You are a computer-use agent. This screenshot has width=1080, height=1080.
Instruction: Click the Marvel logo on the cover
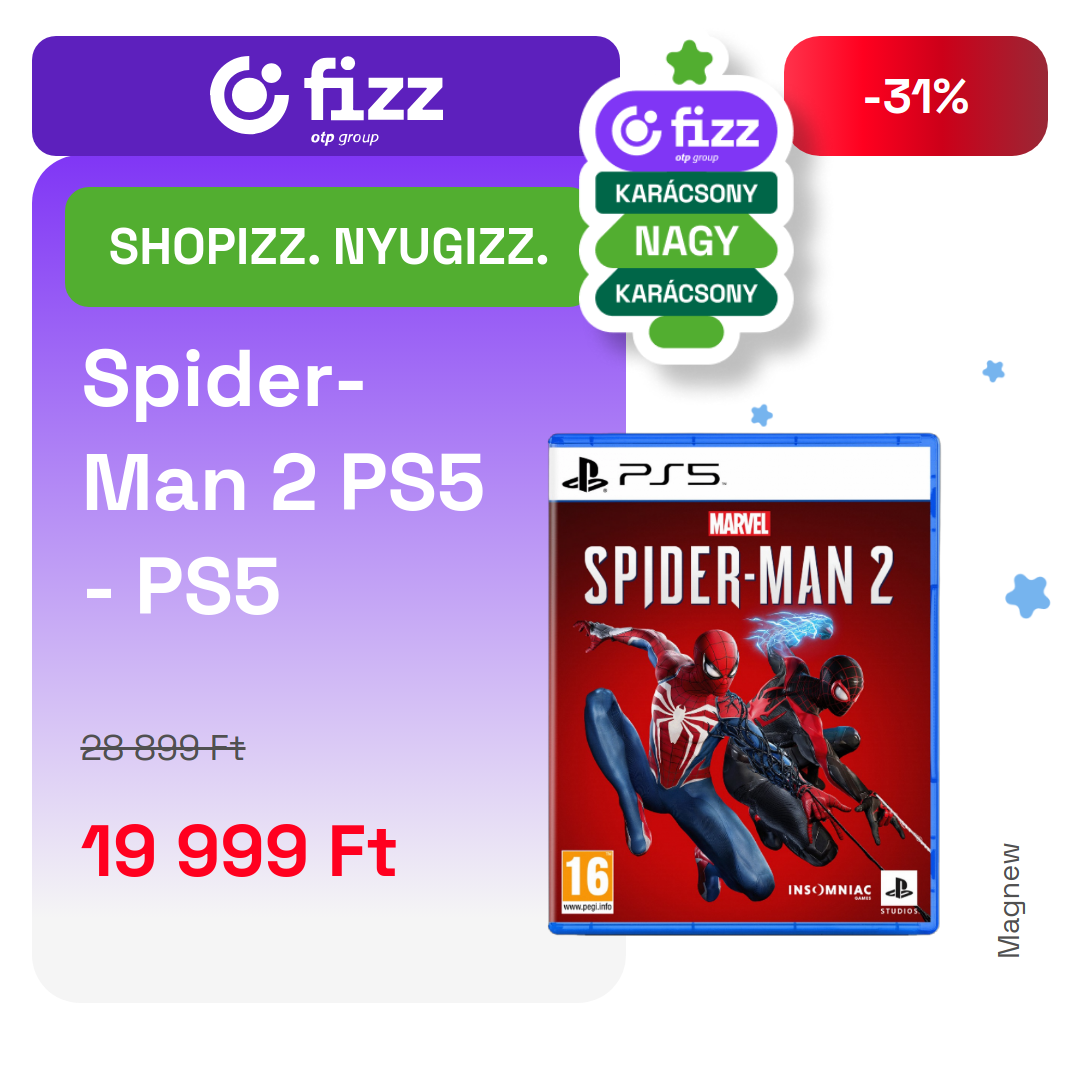739,524
